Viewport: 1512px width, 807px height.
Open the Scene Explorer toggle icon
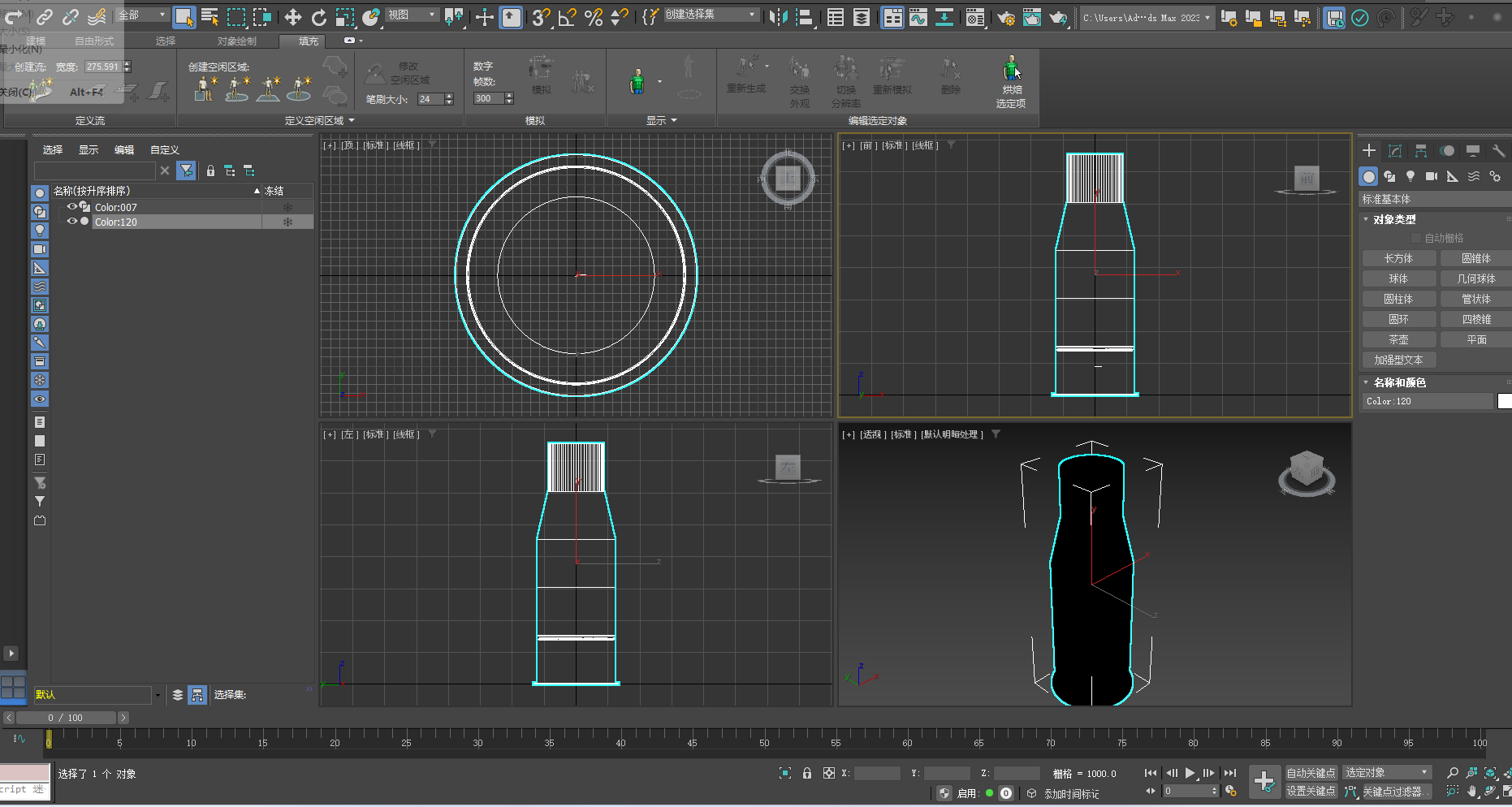coord(835,17)
